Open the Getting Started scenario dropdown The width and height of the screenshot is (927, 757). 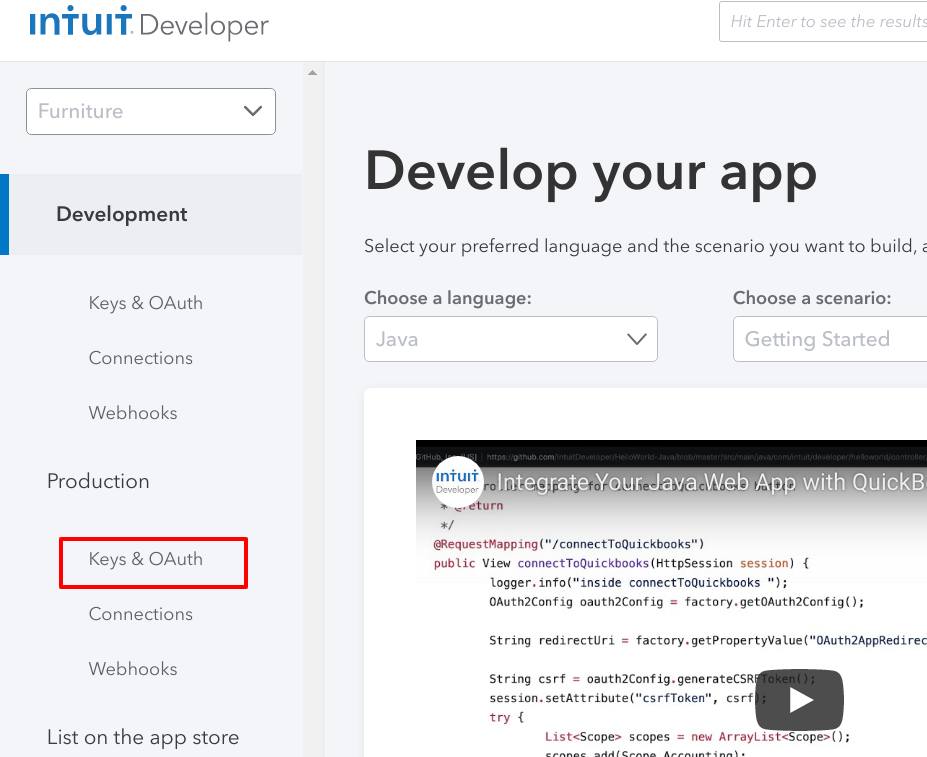tap(830, 339)
